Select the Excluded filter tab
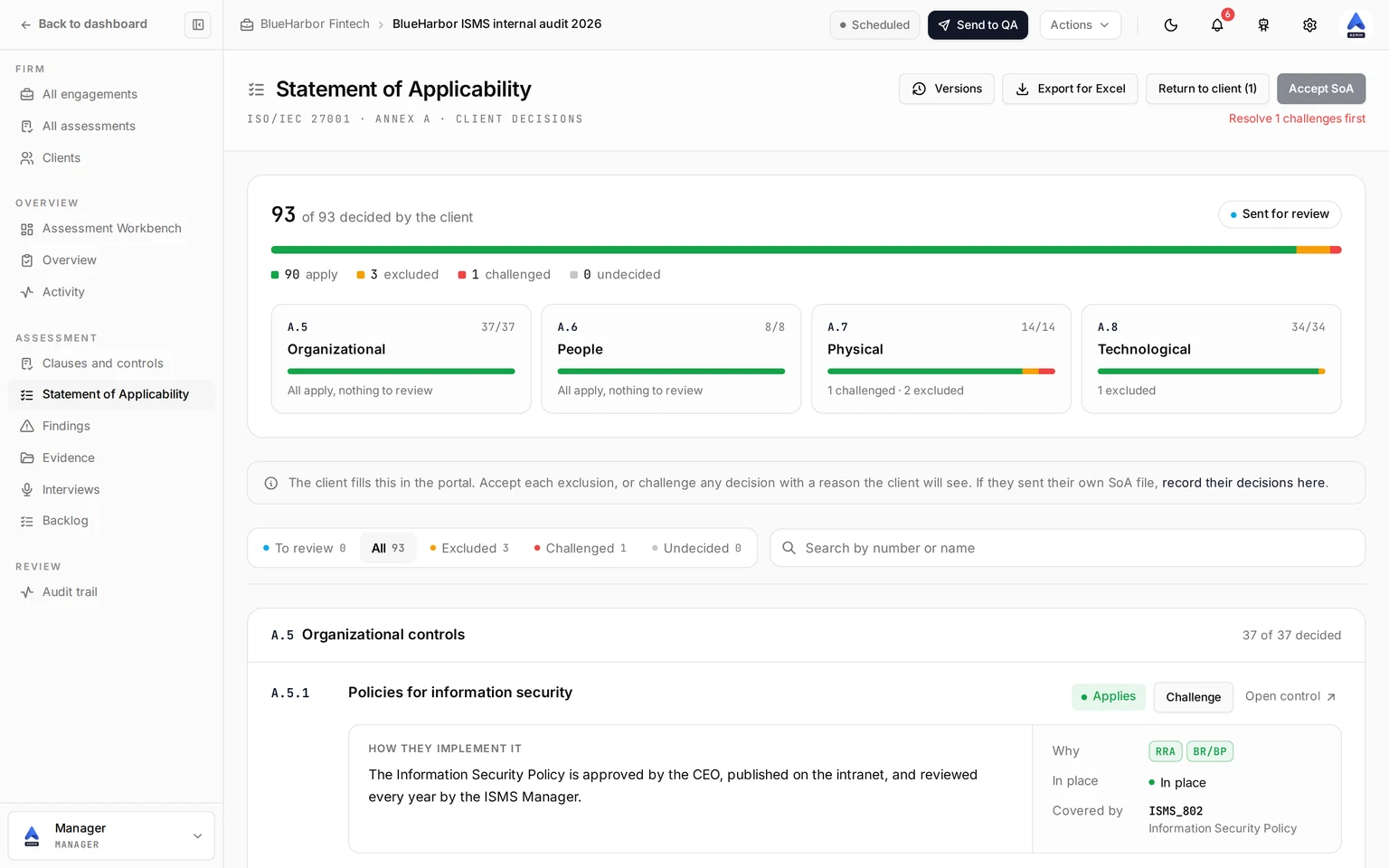Image resolution: width=1389 pixels, height=868 pixels. [469, 548]
